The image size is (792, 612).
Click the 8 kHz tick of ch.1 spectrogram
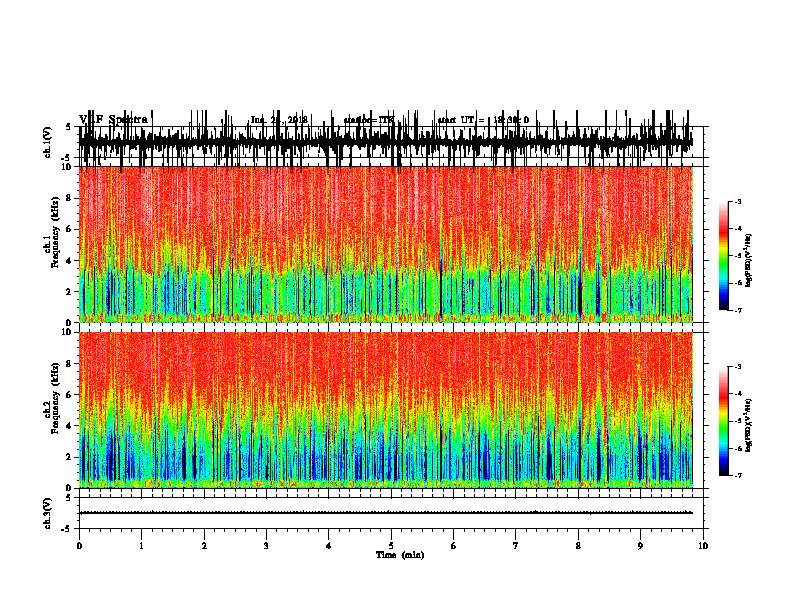pos(70,198)
